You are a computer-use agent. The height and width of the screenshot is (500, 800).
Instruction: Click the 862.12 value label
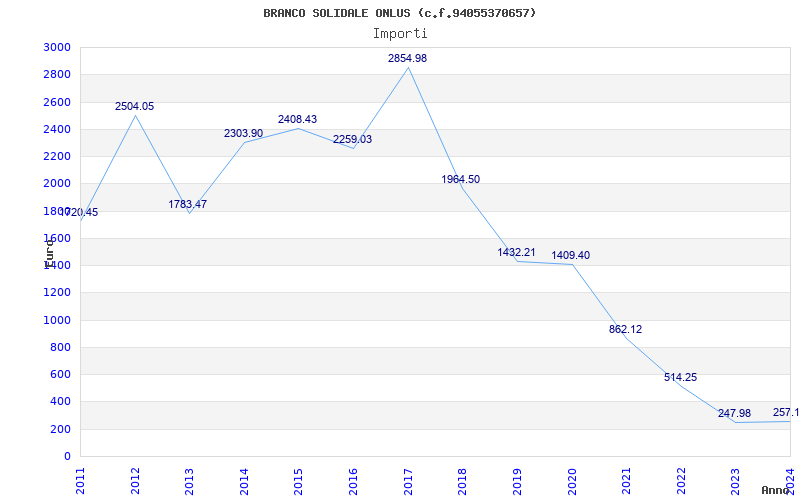coord(626,330)
